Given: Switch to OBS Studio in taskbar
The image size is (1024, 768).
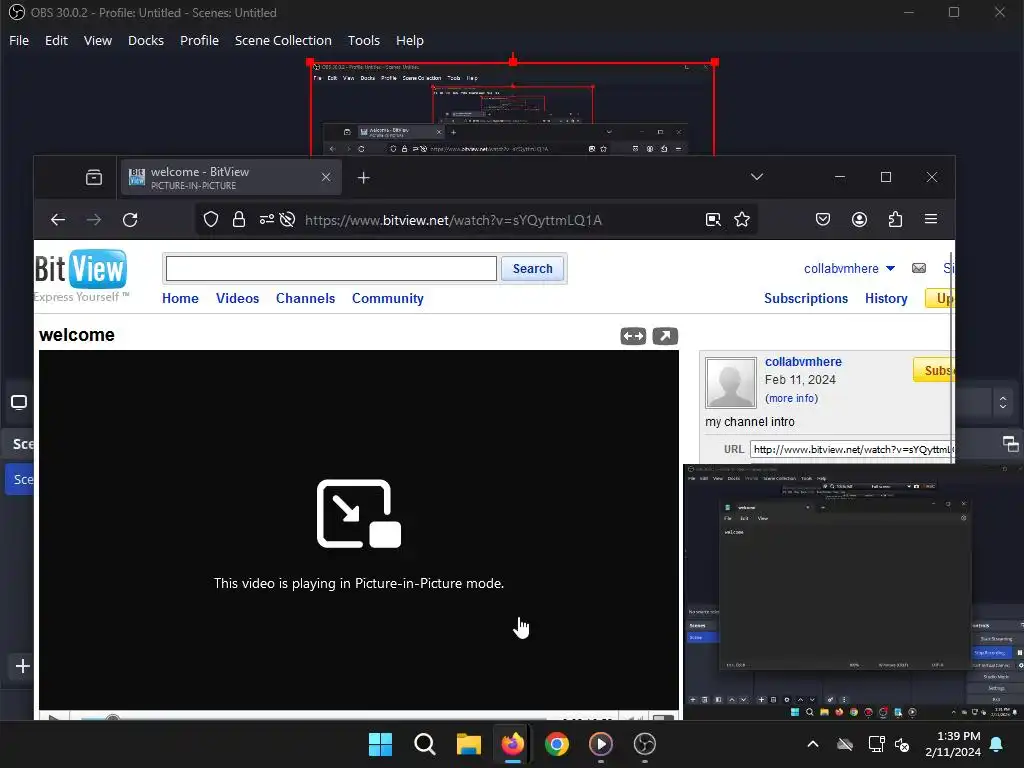Looking at the screenshot, I should tap(645, 744).
